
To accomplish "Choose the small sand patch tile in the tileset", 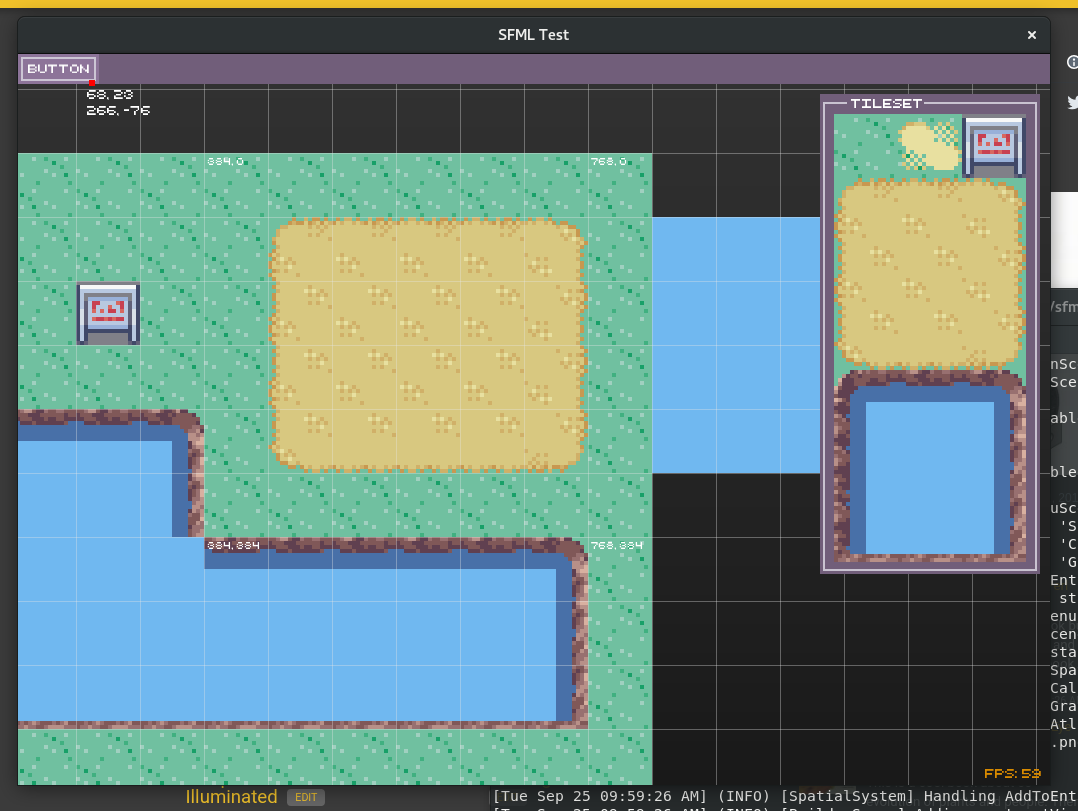I will 929,146.
